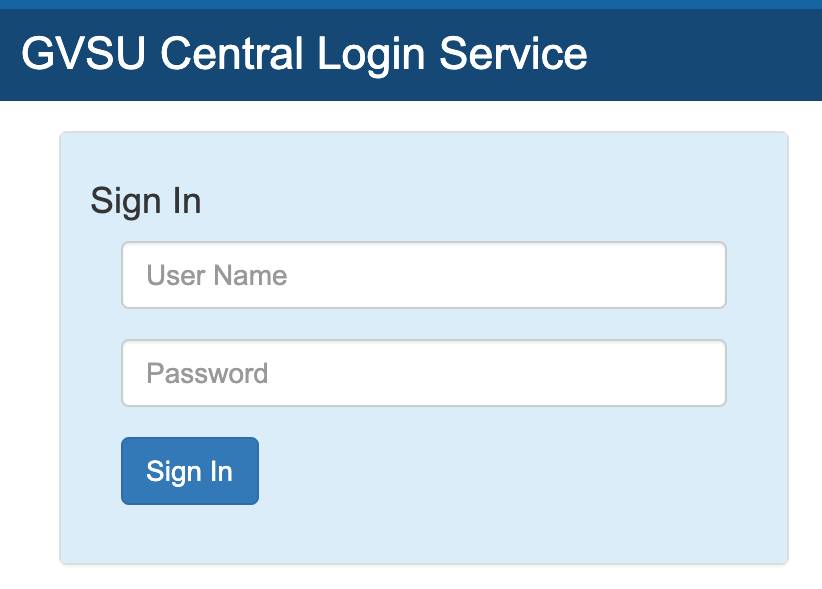Click the thin bright blue top strip
The image size is (822, 589).
tap(411, 4)
